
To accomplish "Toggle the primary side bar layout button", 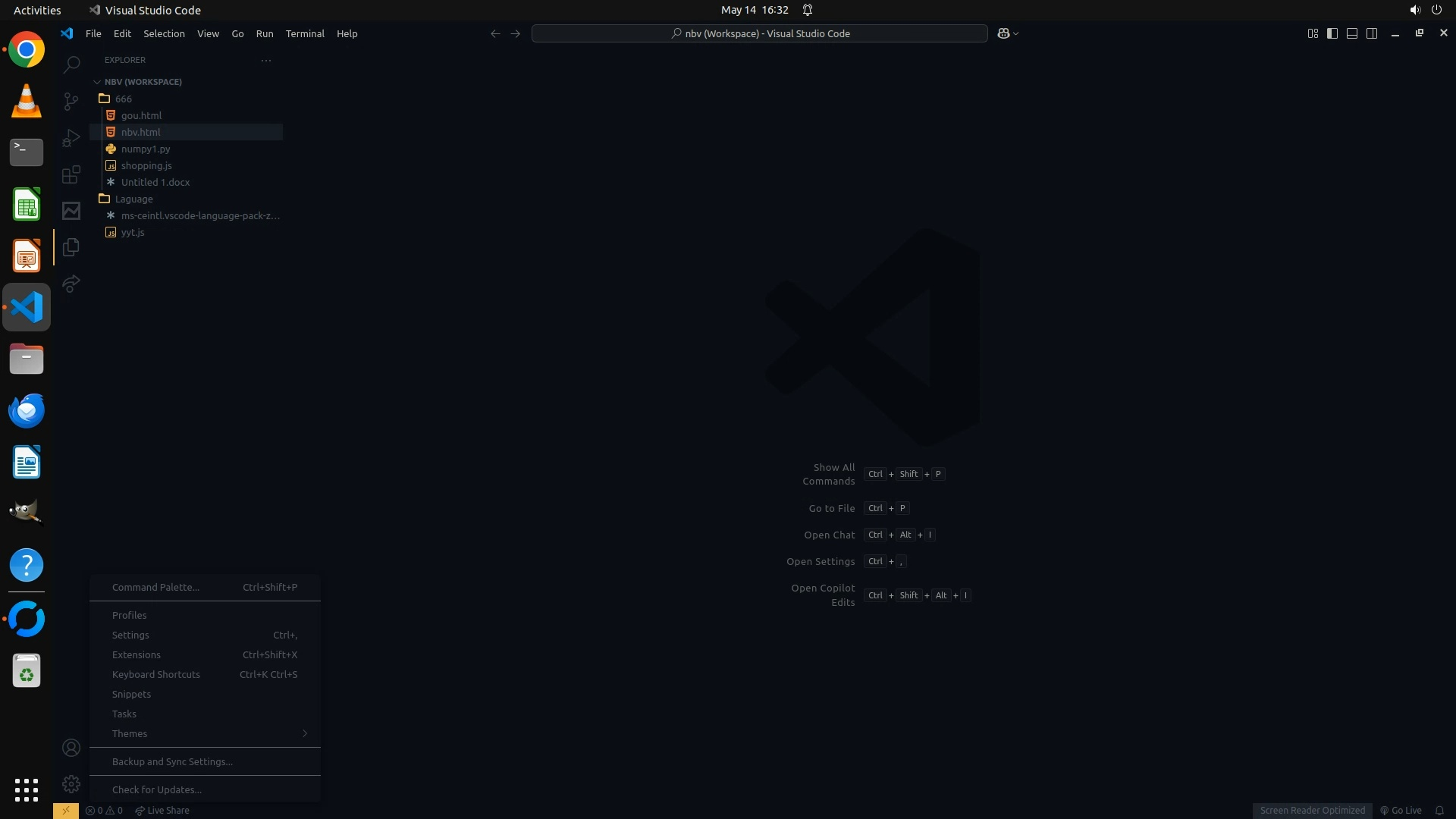I will (1332, 33).
